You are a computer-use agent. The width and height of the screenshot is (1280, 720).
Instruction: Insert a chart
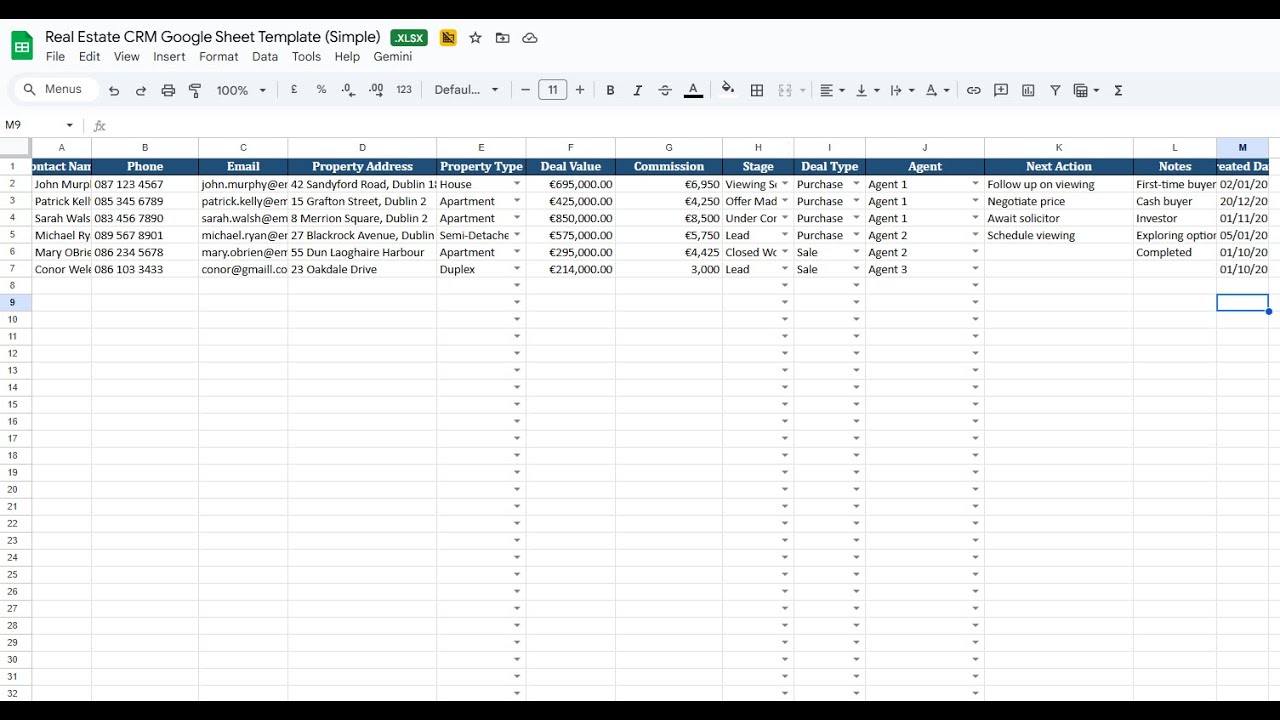pyautogui.click(x=1028, y=90)
